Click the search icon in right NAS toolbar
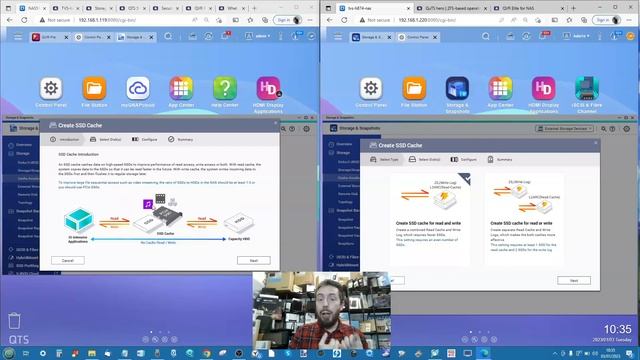Image resolution: width=640 pixels, height=360 pixels. tap(486, 36)
